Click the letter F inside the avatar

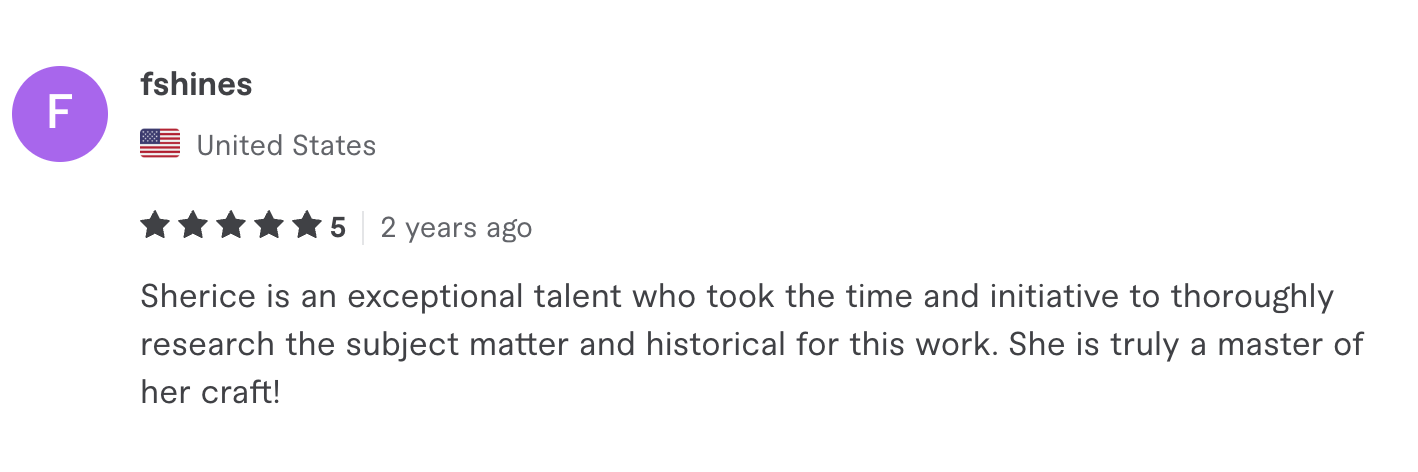[60, 114]
